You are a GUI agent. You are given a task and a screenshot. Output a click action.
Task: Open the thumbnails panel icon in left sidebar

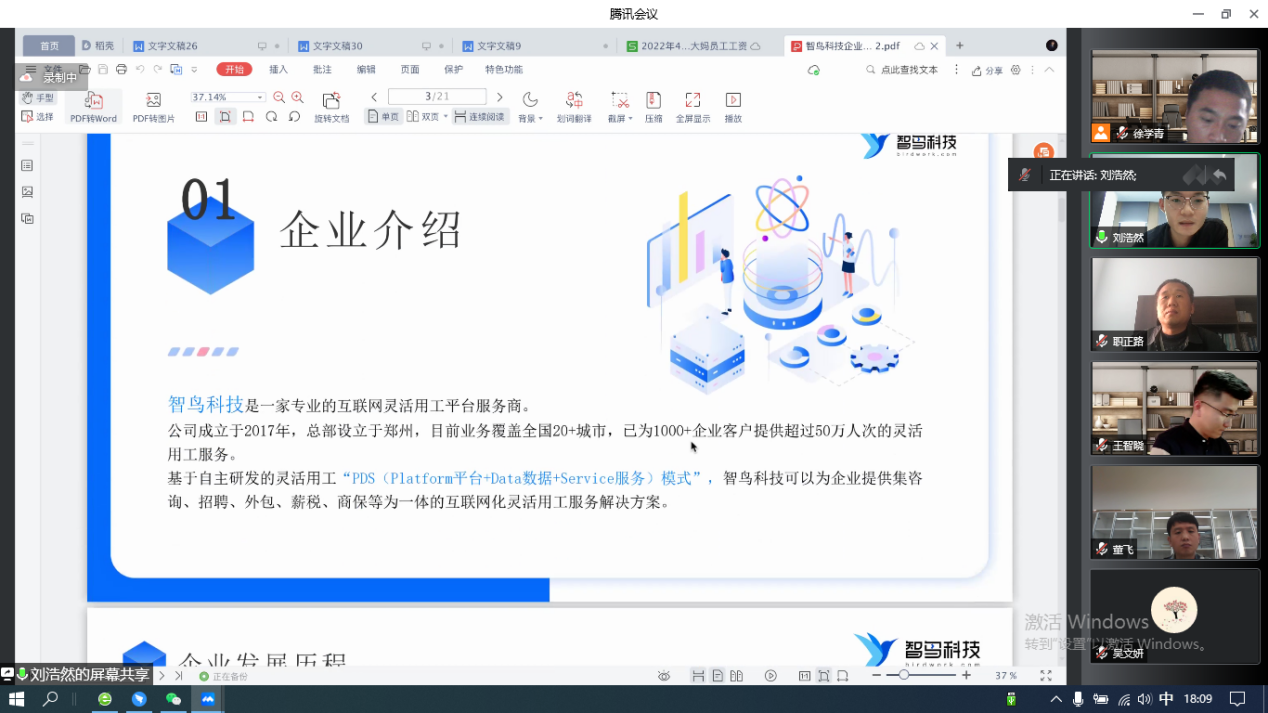pyautogui.click(x=27, y=192)
